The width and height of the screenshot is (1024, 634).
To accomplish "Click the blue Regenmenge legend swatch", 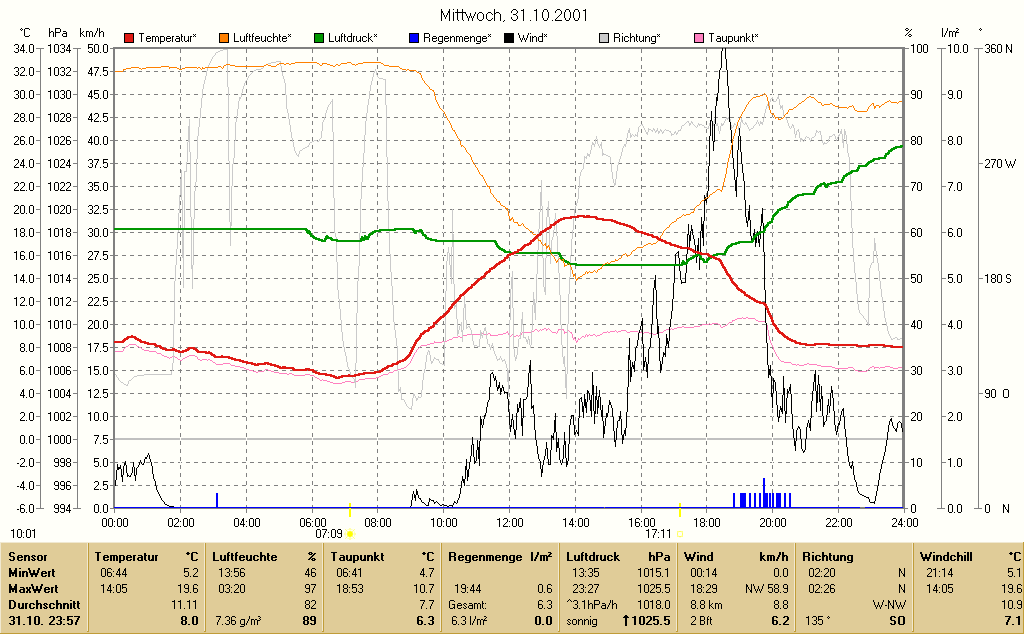I will coord(414,38).
